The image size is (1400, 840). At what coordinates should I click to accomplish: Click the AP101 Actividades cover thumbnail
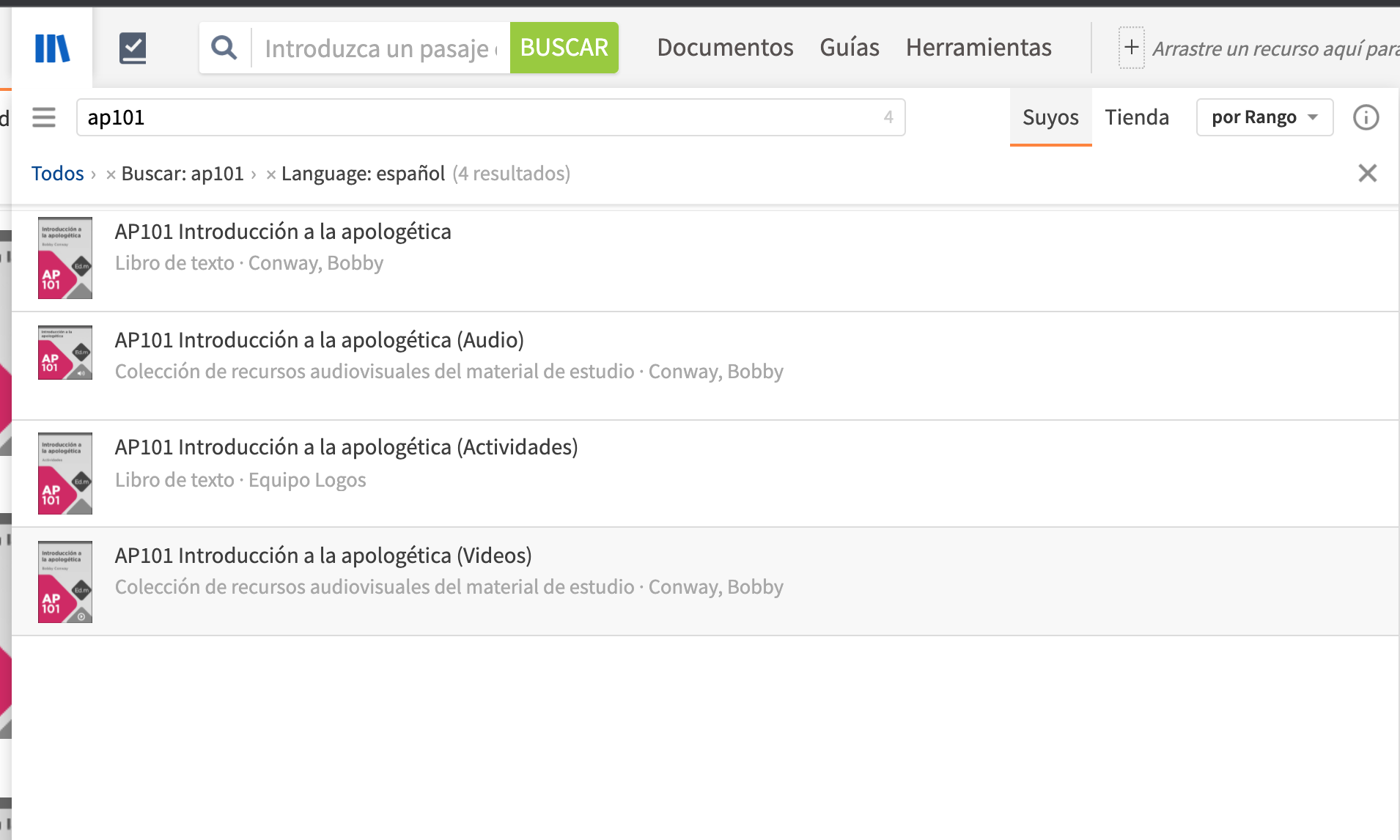pyautogui.click(x=65, y=474)
